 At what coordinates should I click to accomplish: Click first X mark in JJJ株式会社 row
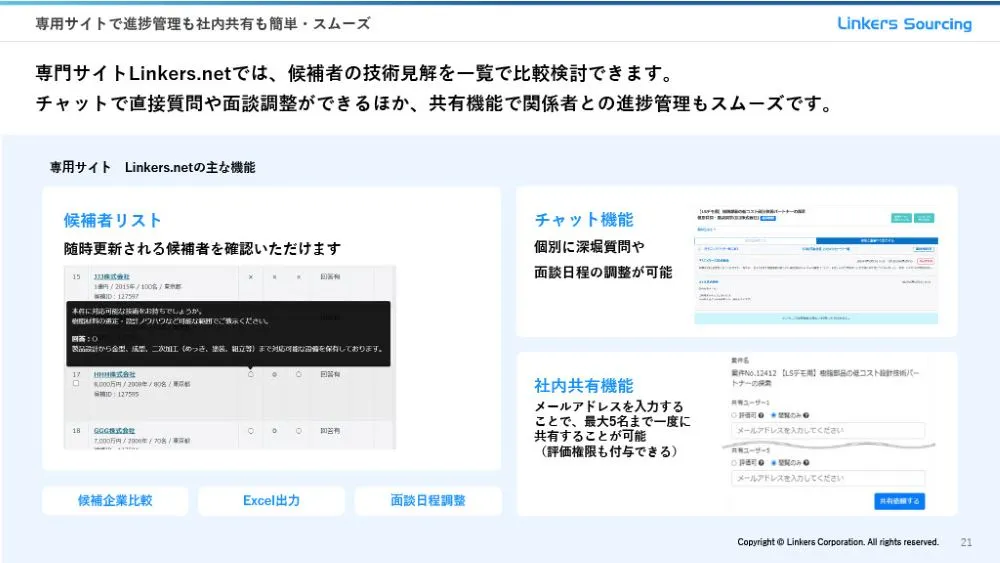(x=251, y=277)
